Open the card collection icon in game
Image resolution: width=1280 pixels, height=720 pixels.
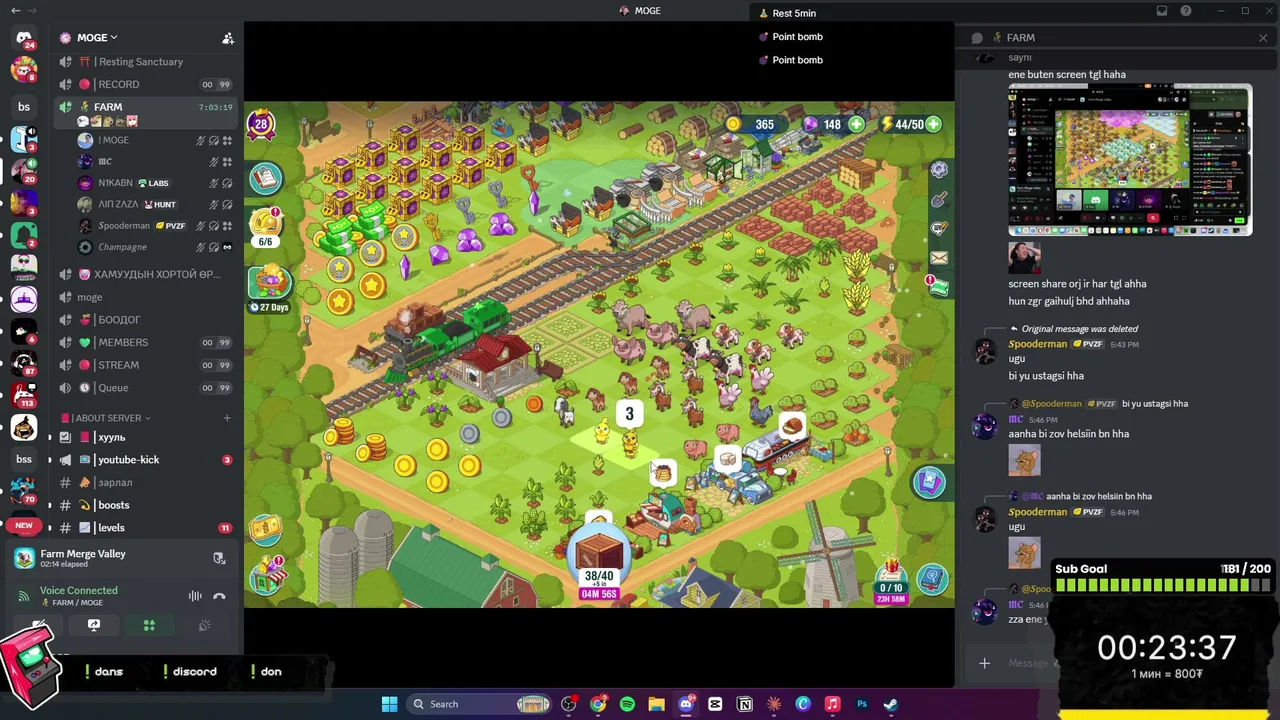click(929, 482)
